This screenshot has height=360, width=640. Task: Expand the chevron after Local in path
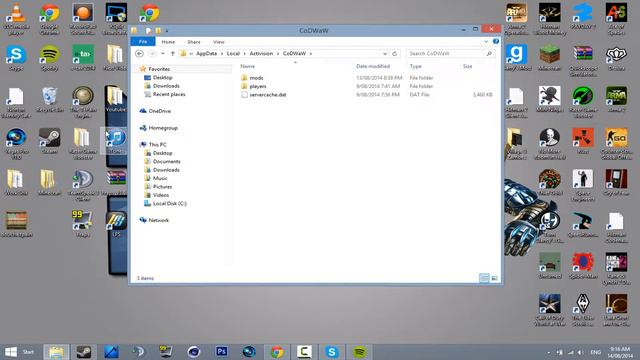click(244, 53)
